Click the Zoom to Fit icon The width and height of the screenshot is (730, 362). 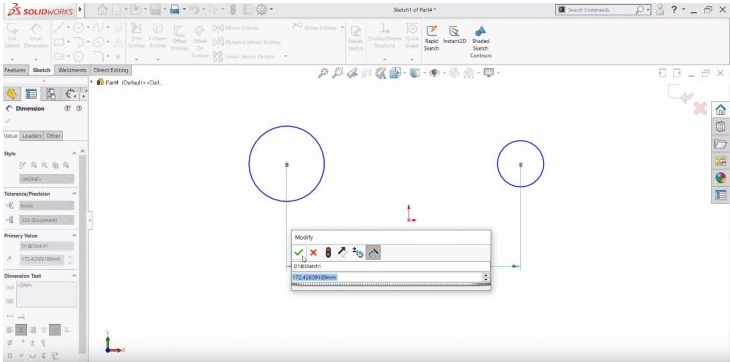click(x=323, y=73)
